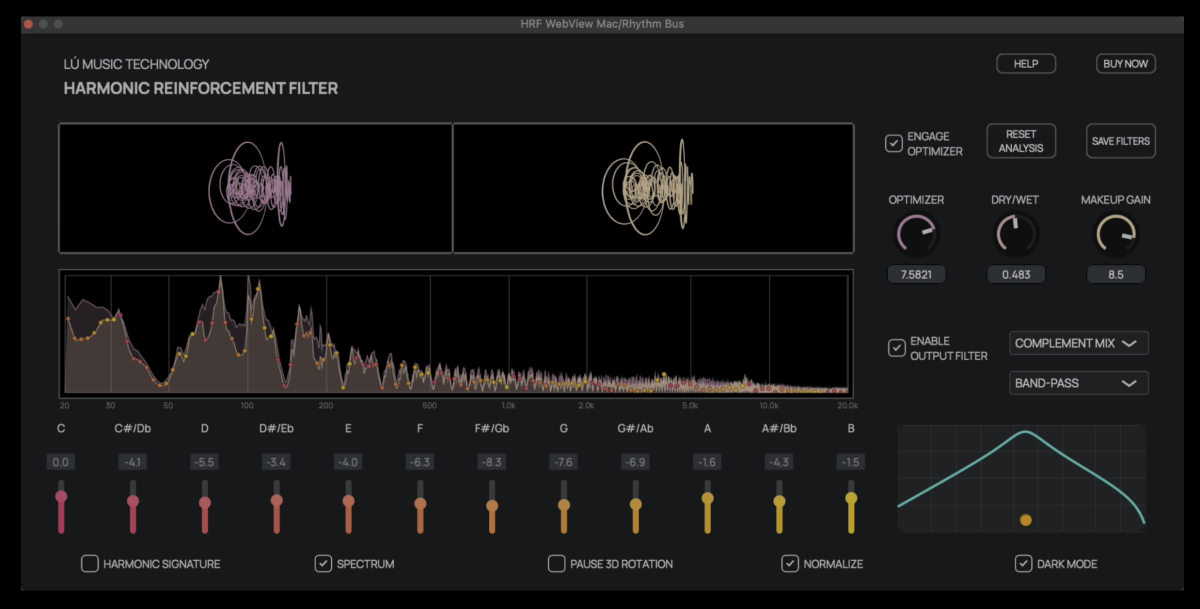Click the G#/Ab gain value -6.9
This screenshot has height=609, width=1200.
tap(636, 462)
